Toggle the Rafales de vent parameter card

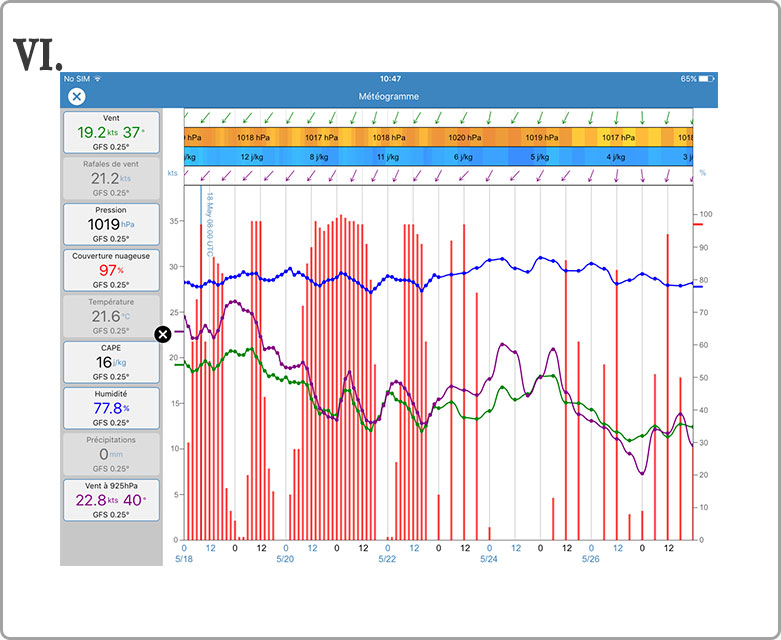point(111,178)
